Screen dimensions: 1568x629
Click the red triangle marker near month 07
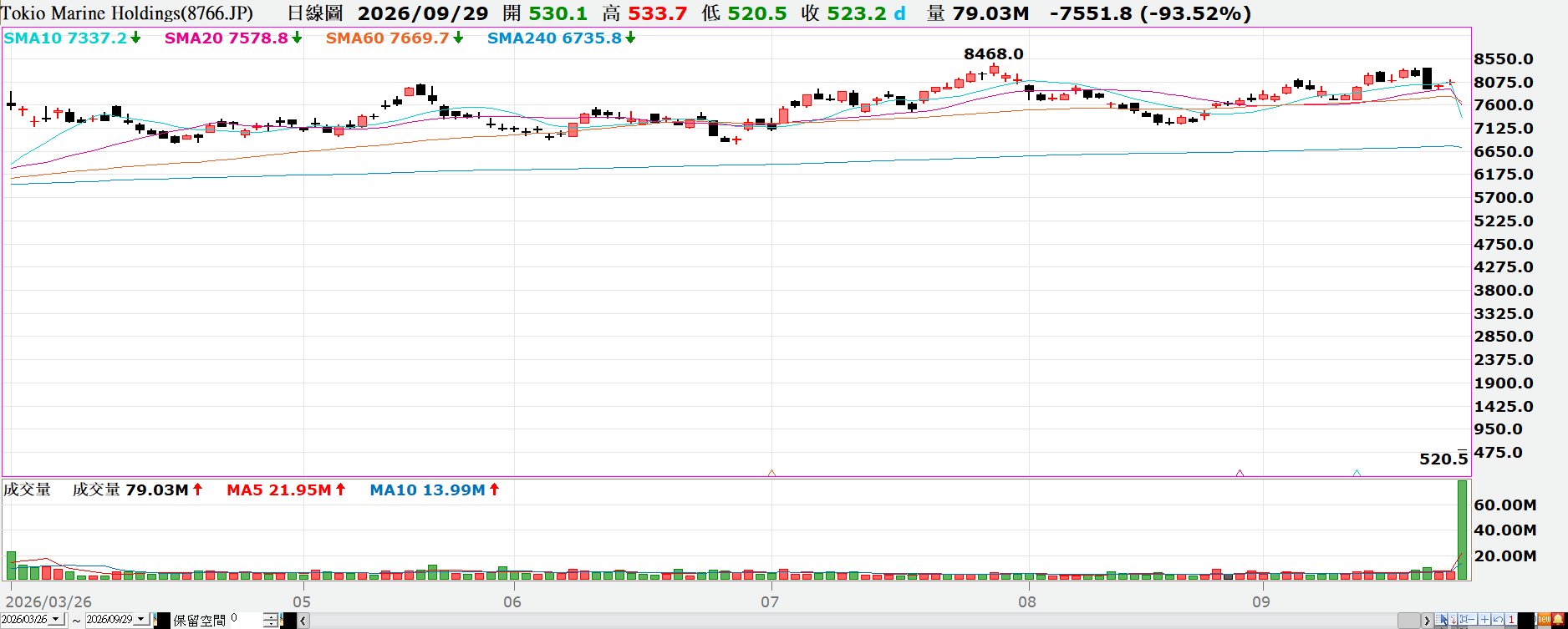tap(771, 474)
